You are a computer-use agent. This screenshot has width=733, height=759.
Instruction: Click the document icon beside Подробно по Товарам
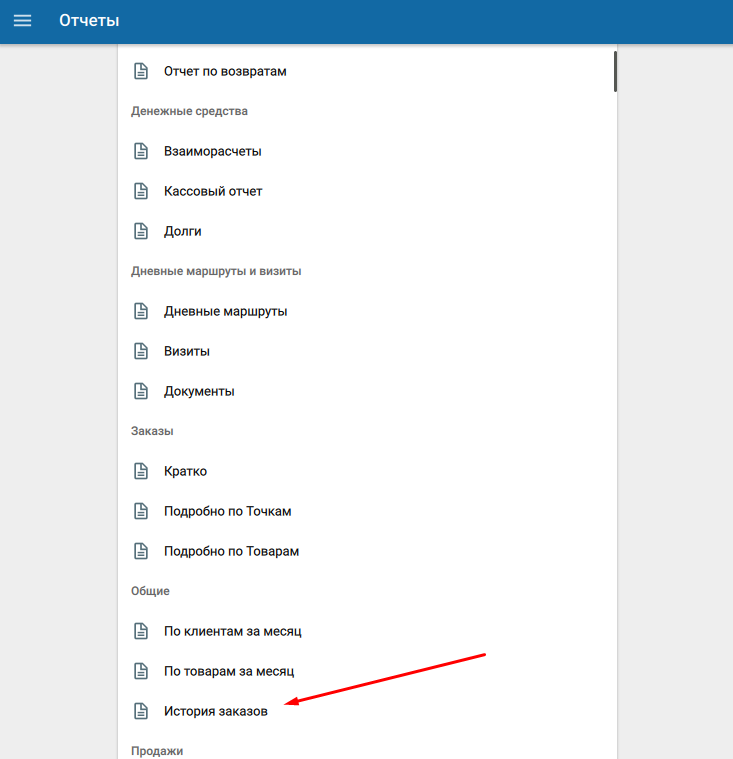[141, 551]
